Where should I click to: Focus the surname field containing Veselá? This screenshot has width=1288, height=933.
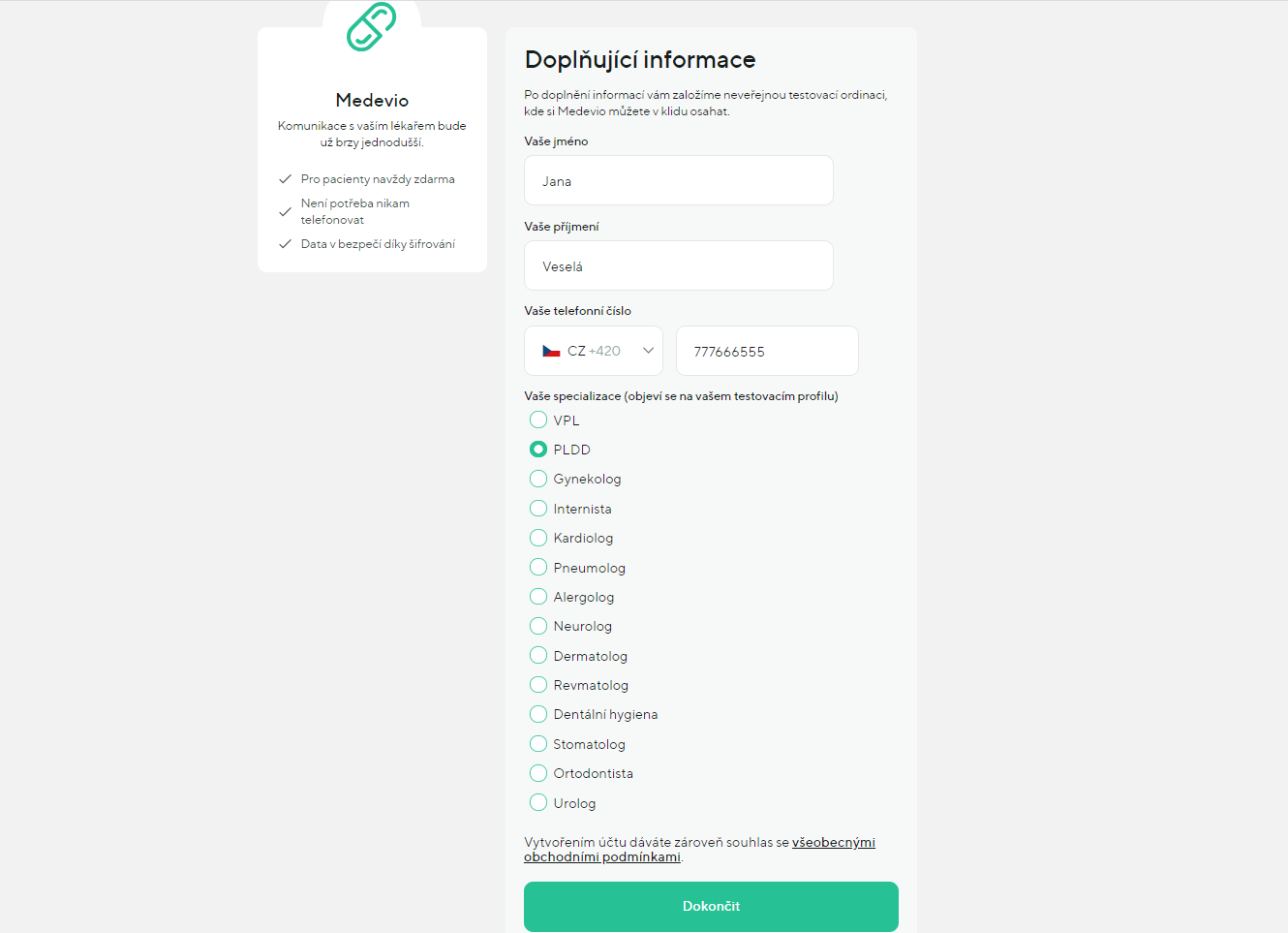[x=678, y=266]
